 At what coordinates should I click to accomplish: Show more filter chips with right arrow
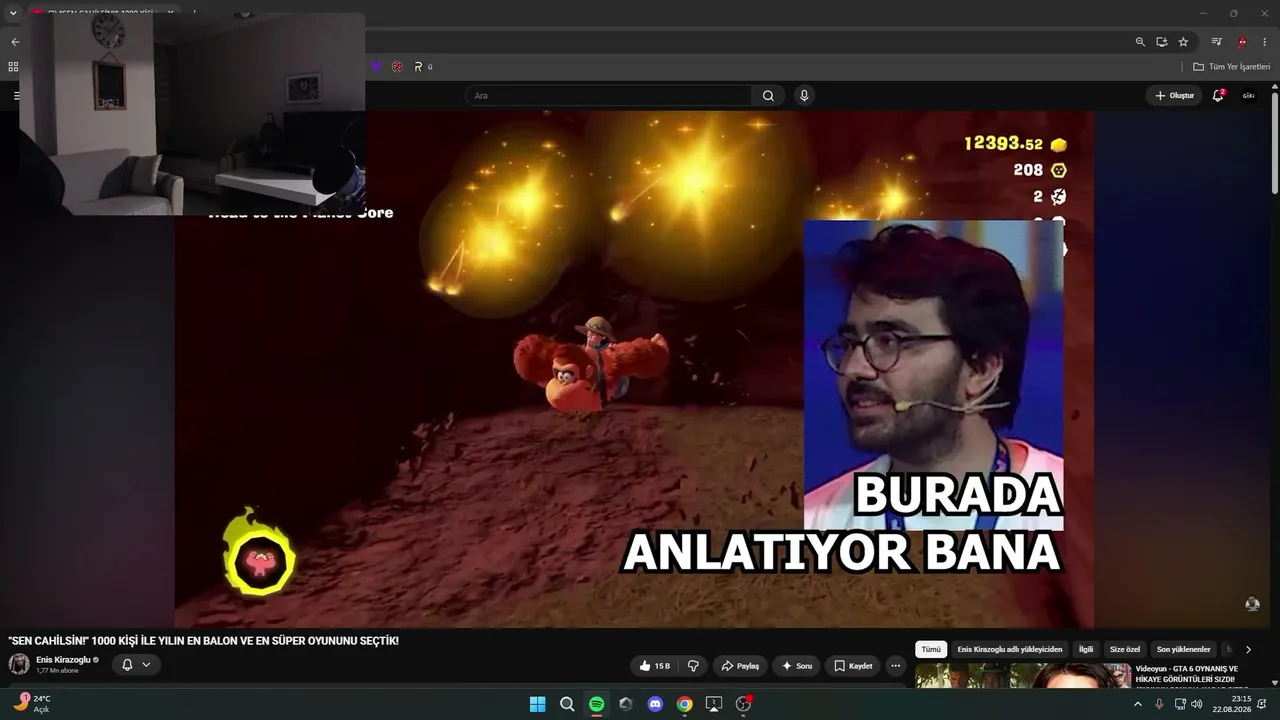tap(1248, 650)
